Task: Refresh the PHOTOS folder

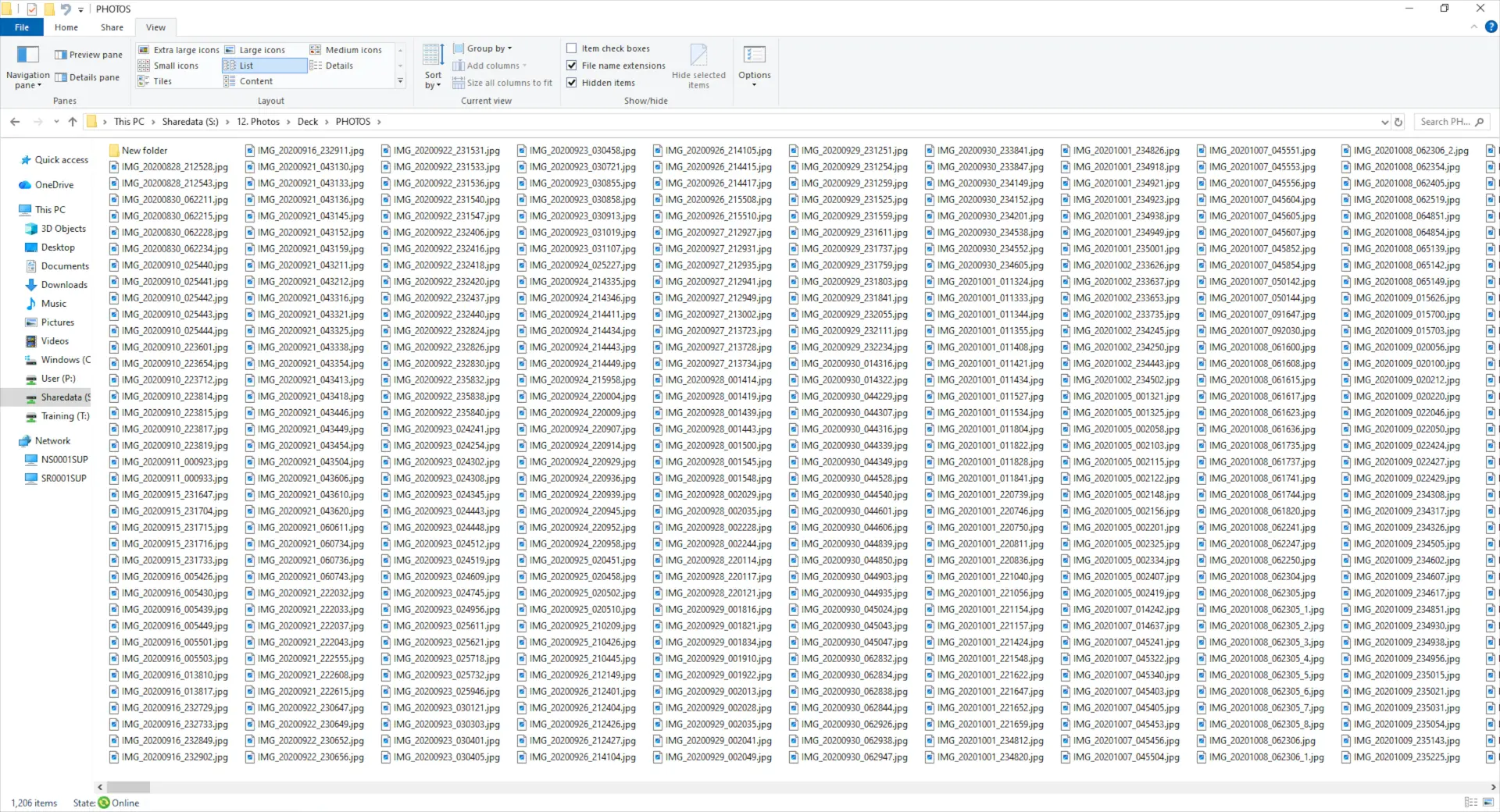Action: pos(1398,122)
